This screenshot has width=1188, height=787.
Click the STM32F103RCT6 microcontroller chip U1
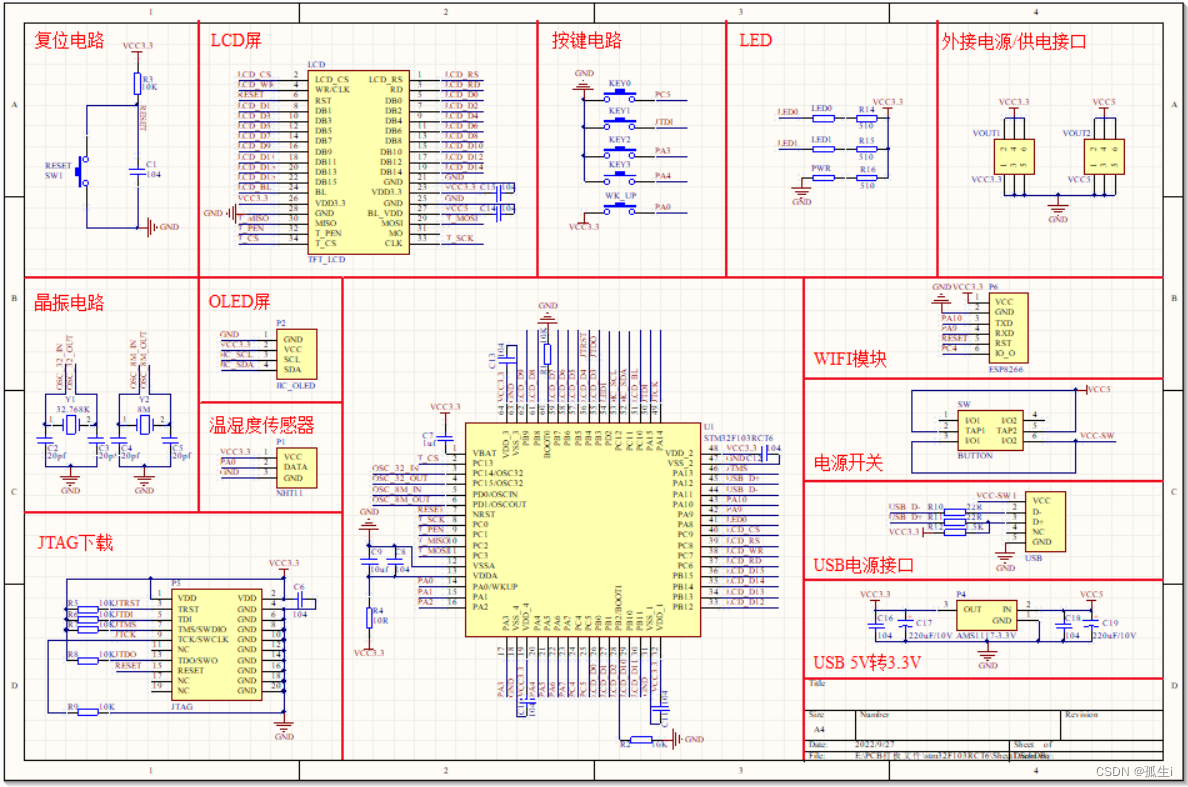point(581,529)
